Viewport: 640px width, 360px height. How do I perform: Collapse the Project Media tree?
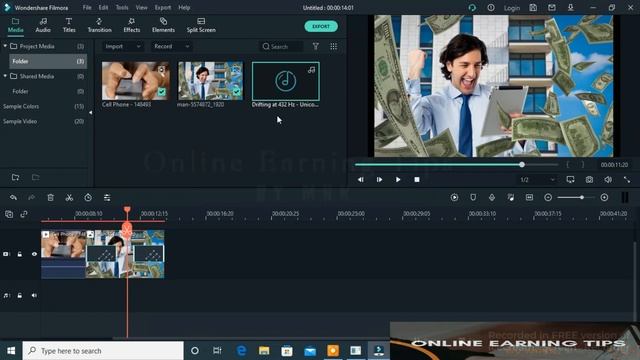(x=5, y=46)
